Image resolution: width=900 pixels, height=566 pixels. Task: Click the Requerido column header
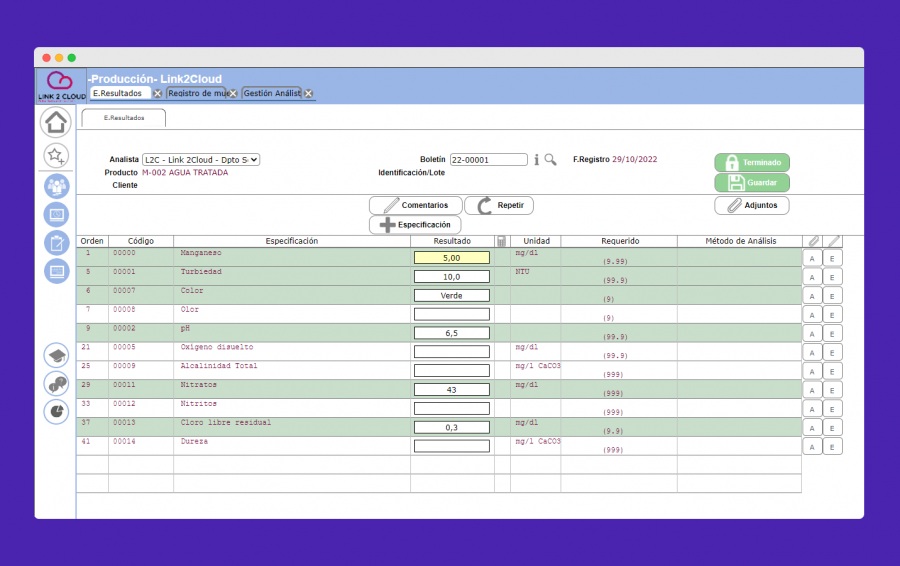click(619, 241)
